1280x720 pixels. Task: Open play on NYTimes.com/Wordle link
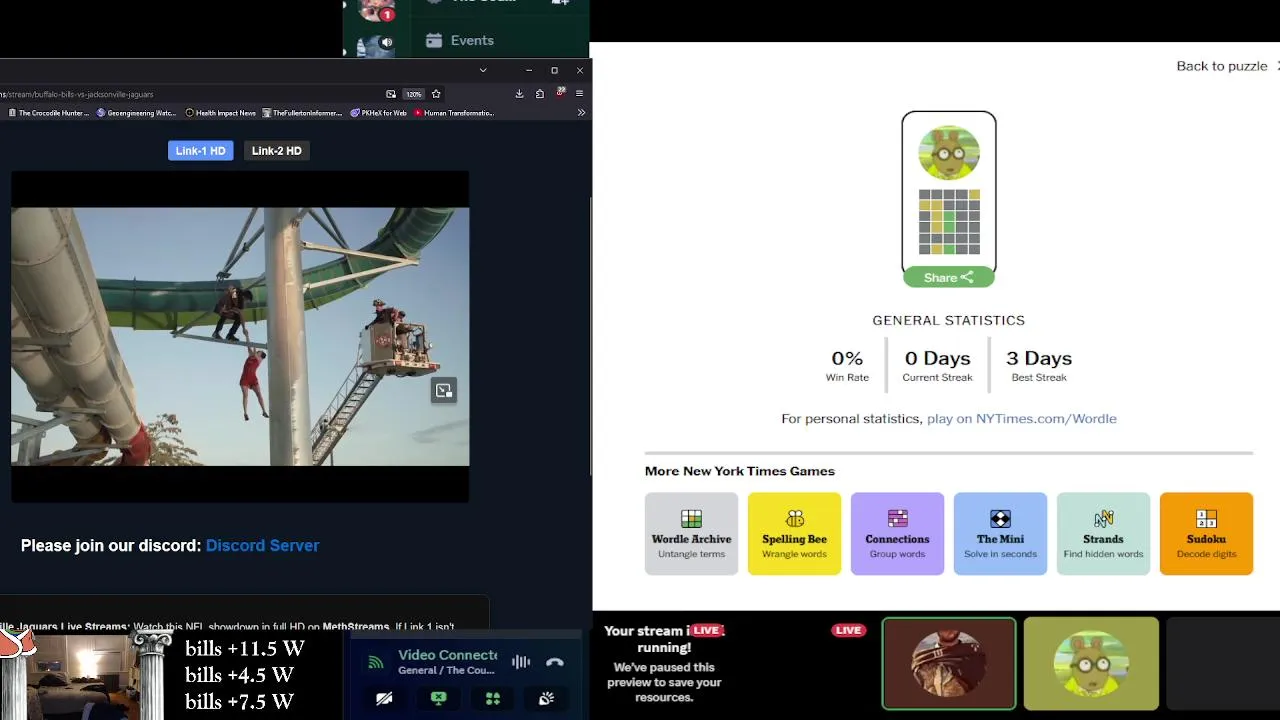tap(1022, 418)
